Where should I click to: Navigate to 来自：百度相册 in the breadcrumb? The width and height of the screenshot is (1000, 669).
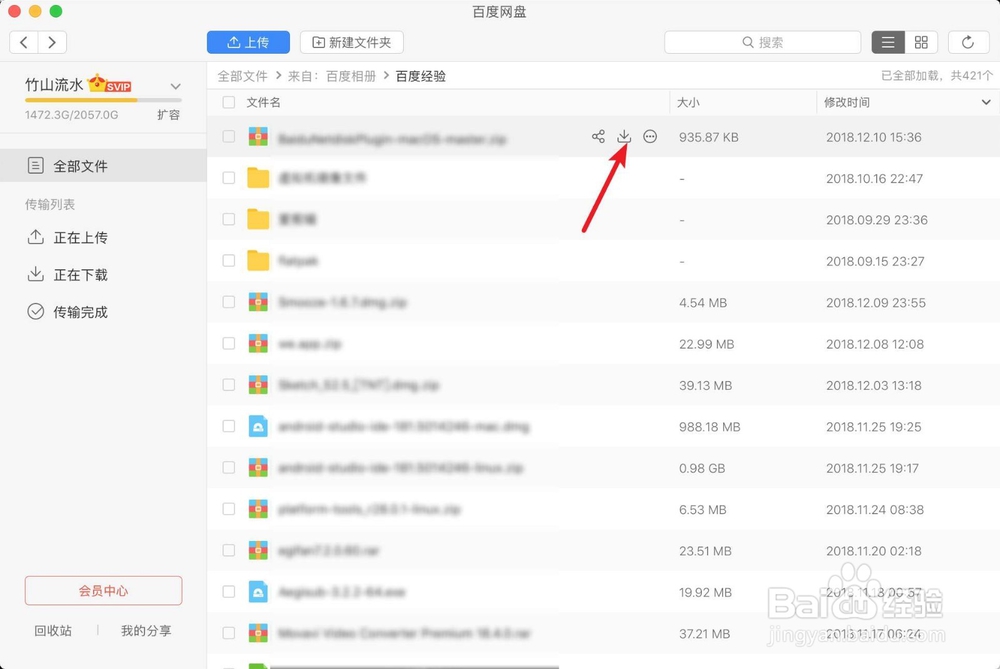pos(332,76)
